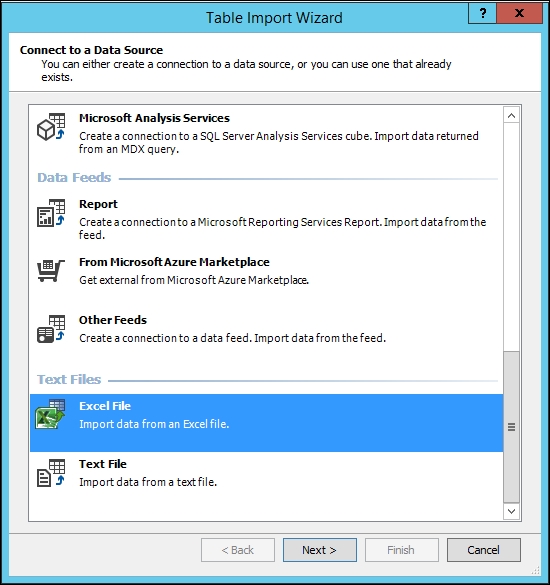Click 'Import data from an Excel file.' description

point(154,424)
